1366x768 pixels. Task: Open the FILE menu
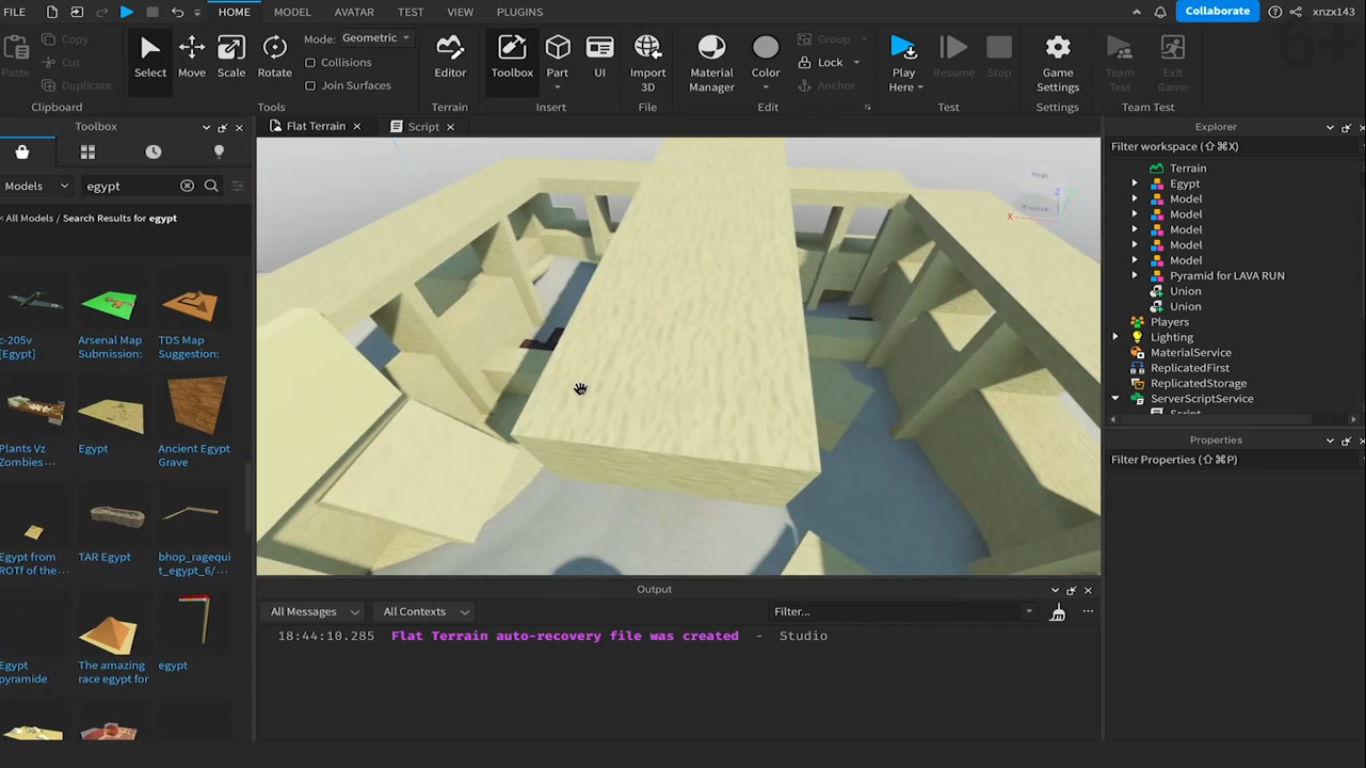pos(15,12)
